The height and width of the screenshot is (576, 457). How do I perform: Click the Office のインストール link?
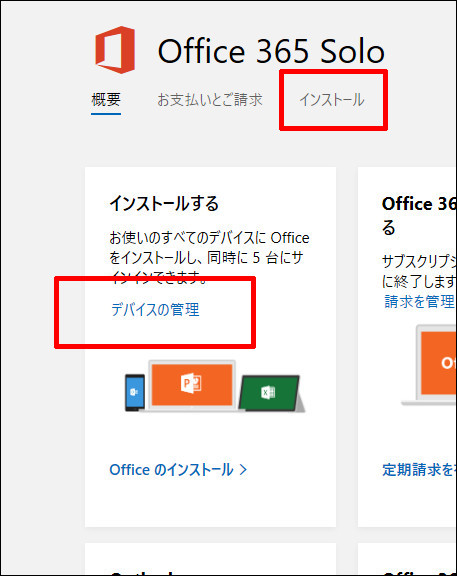click(x=171, y=469)
